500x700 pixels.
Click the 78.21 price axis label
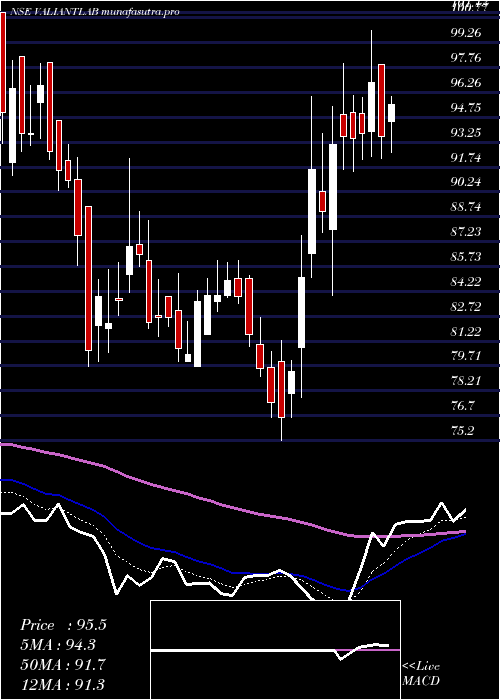point(466,381)
